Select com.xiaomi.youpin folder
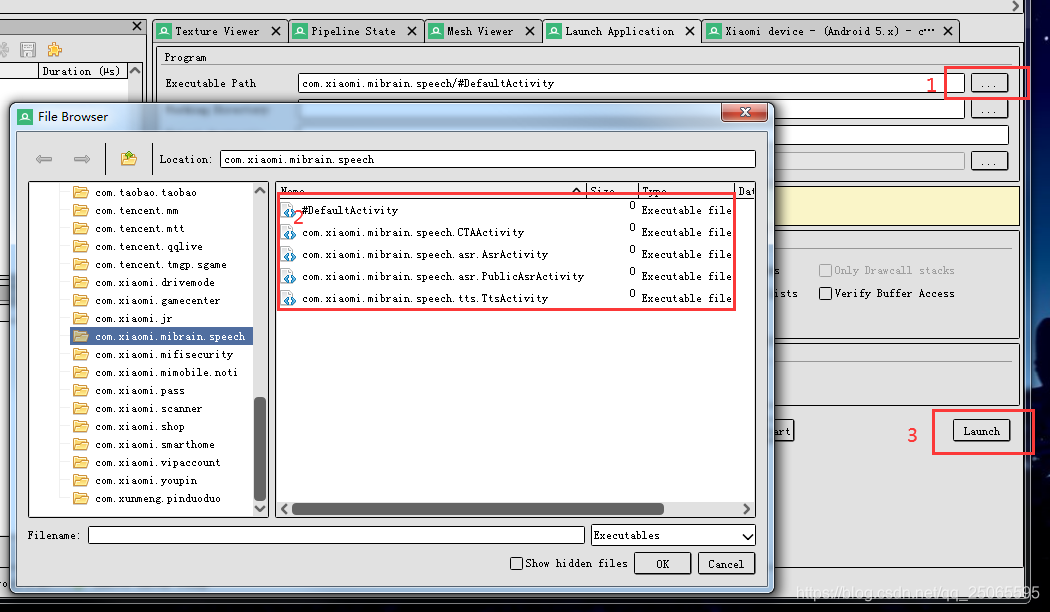 coord(146,481)
